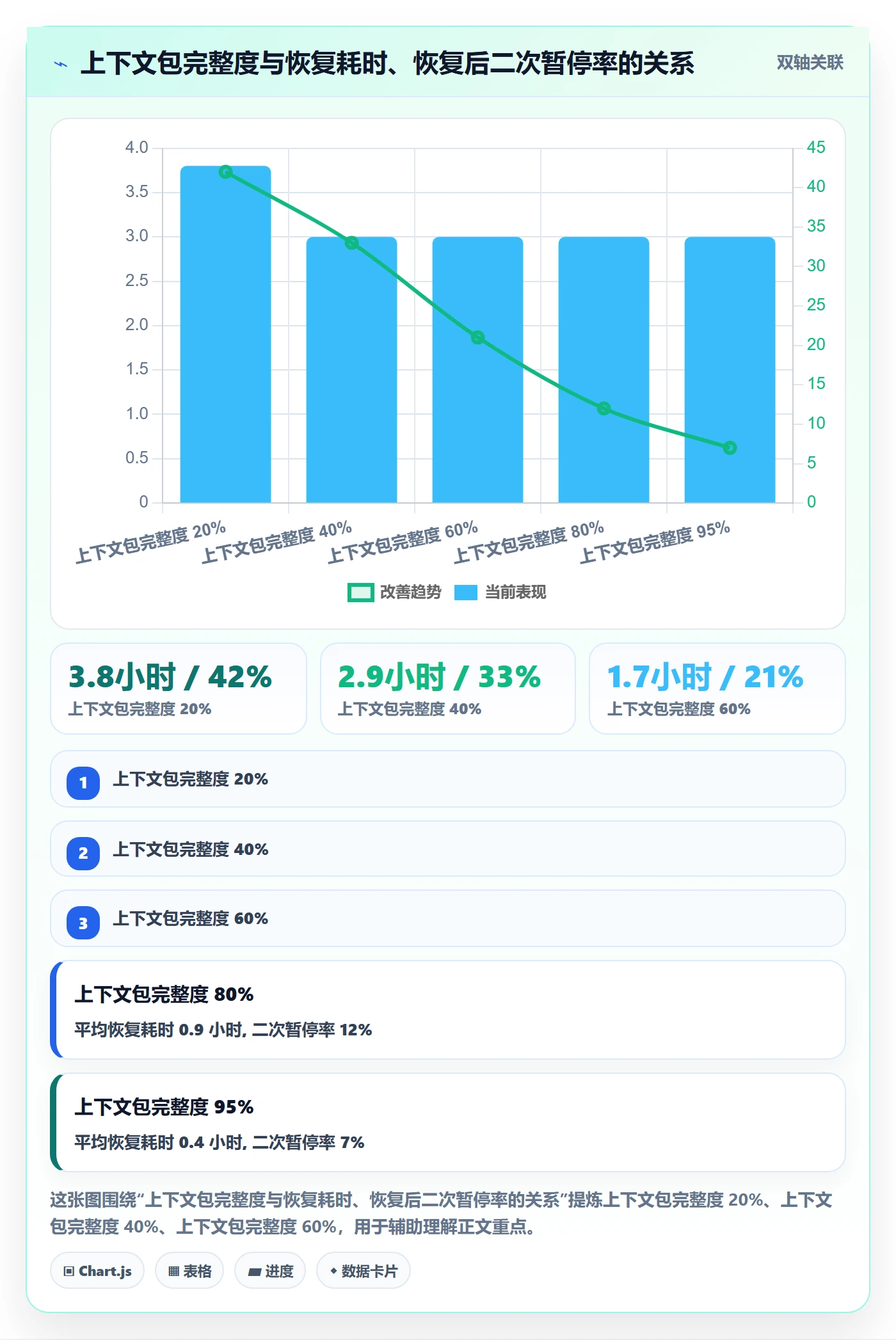
Task: Click x-axis label 上下文包完整度 95%
Action: pyautogui.click(x=655, y=543)
